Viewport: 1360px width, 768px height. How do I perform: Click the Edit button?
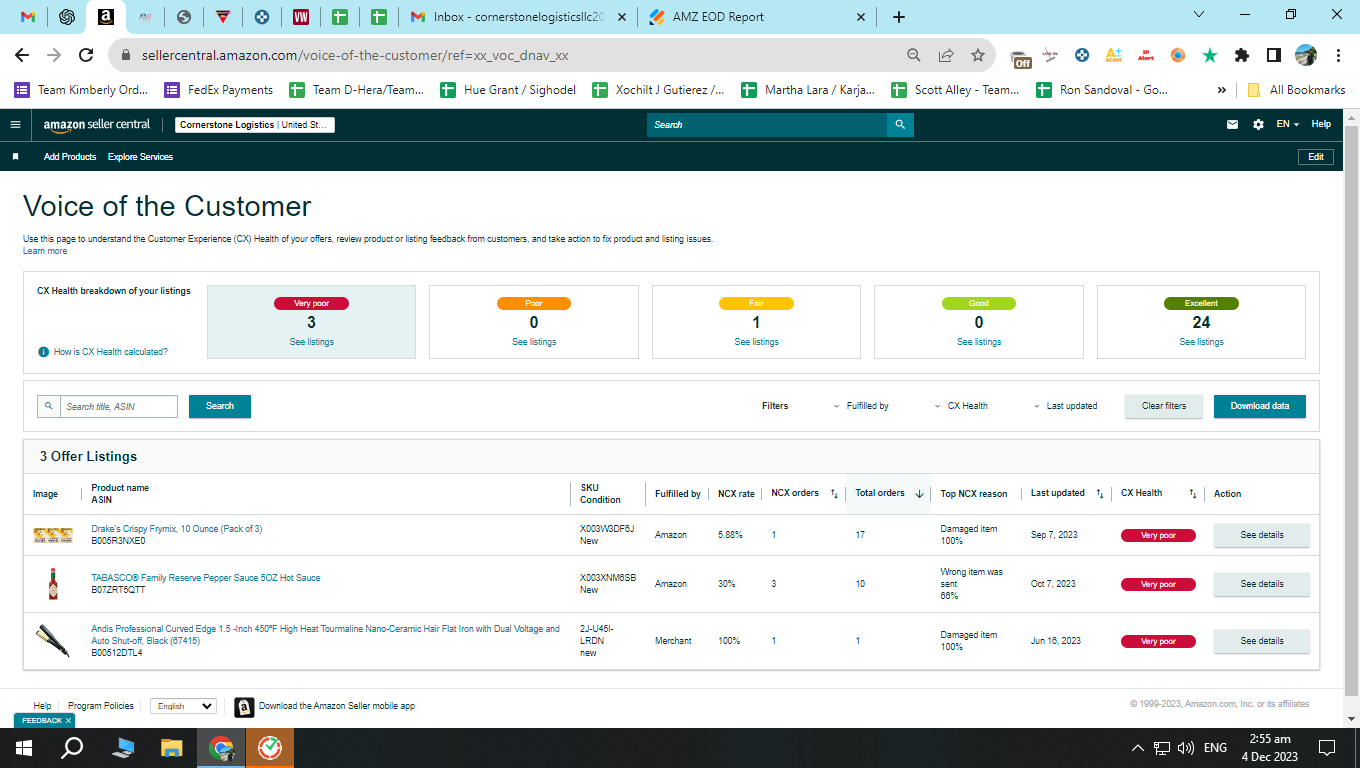click(1316, 157)
